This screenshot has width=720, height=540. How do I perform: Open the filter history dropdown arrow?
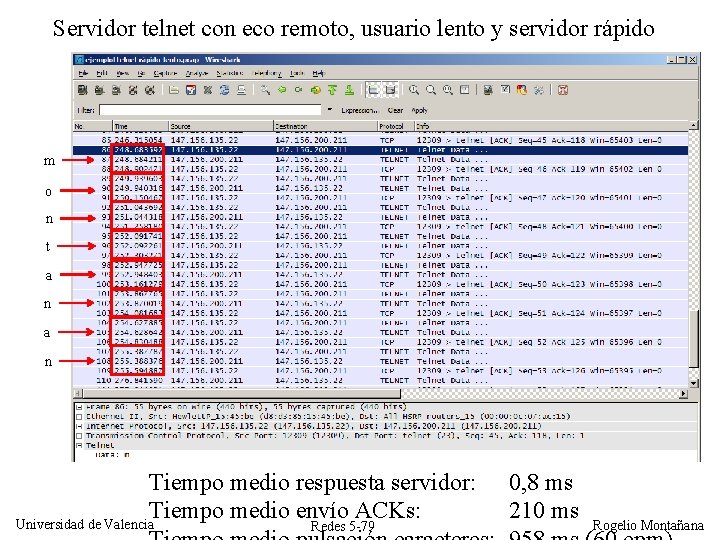pyautogui.click(x=330, y=110)
